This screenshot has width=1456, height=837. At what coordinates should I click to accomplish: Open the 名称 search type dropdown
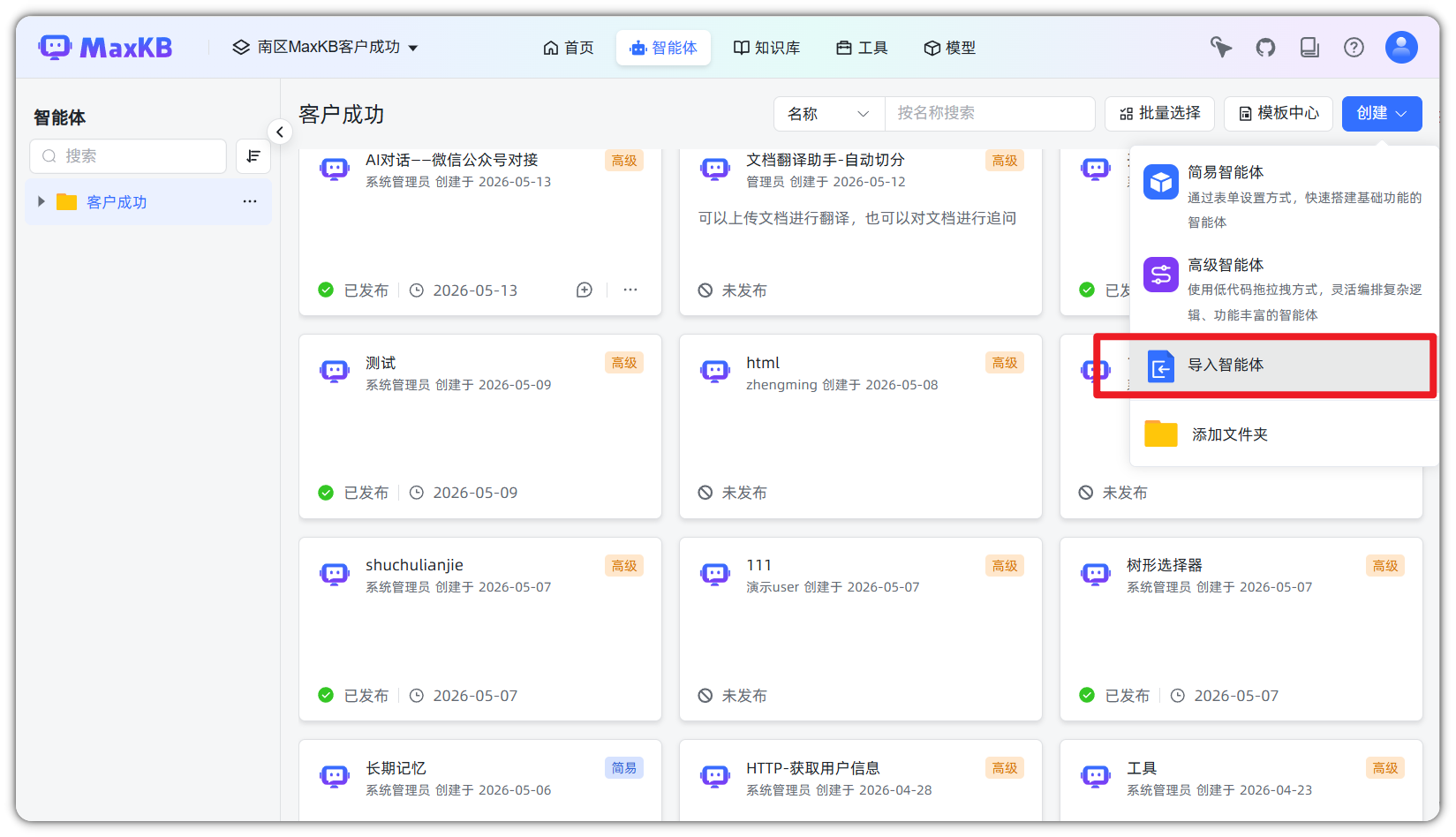pos(829,114)
